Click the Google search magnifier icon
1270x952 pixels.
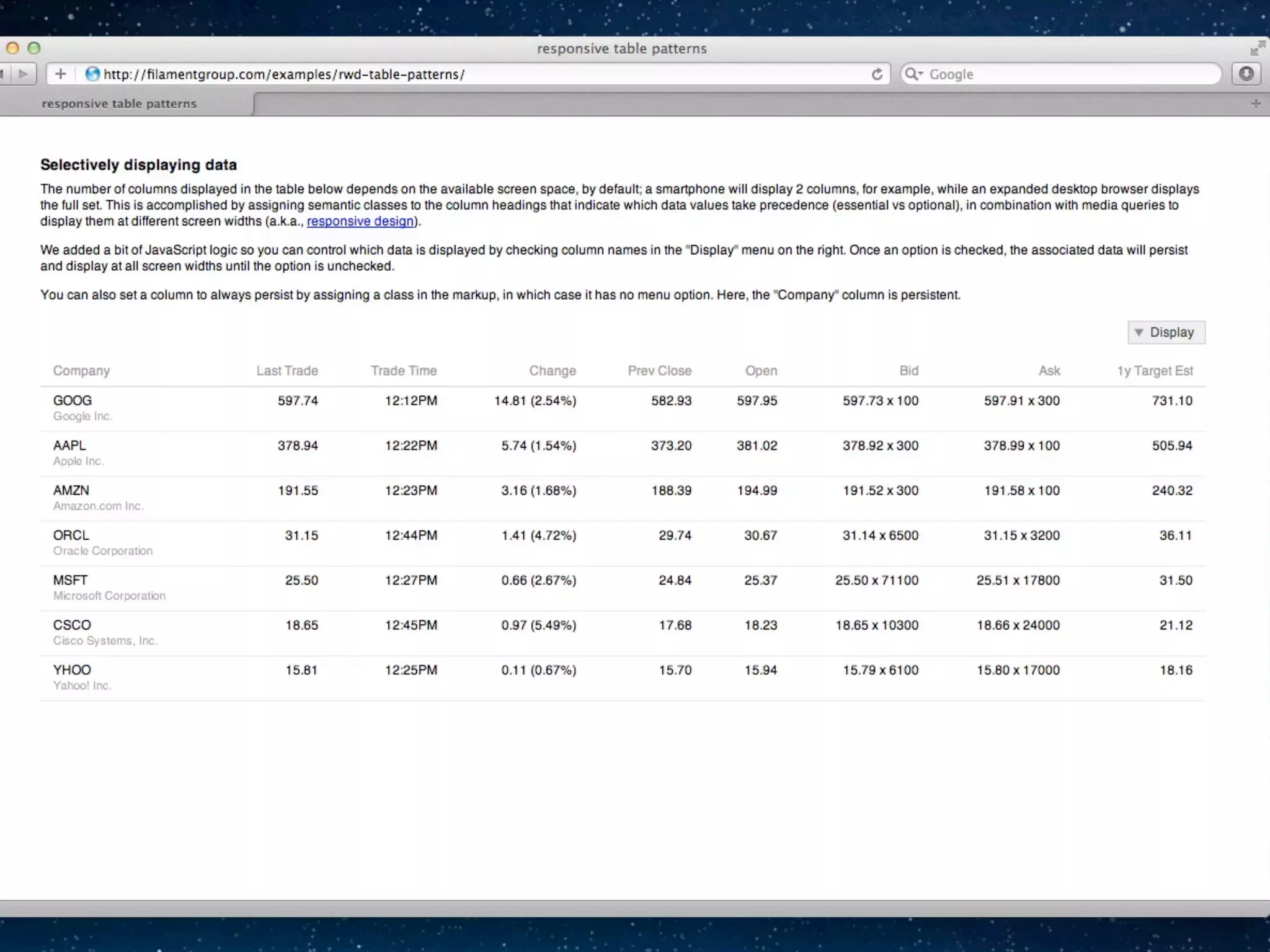pyautogui.click(x=913, y=74)
